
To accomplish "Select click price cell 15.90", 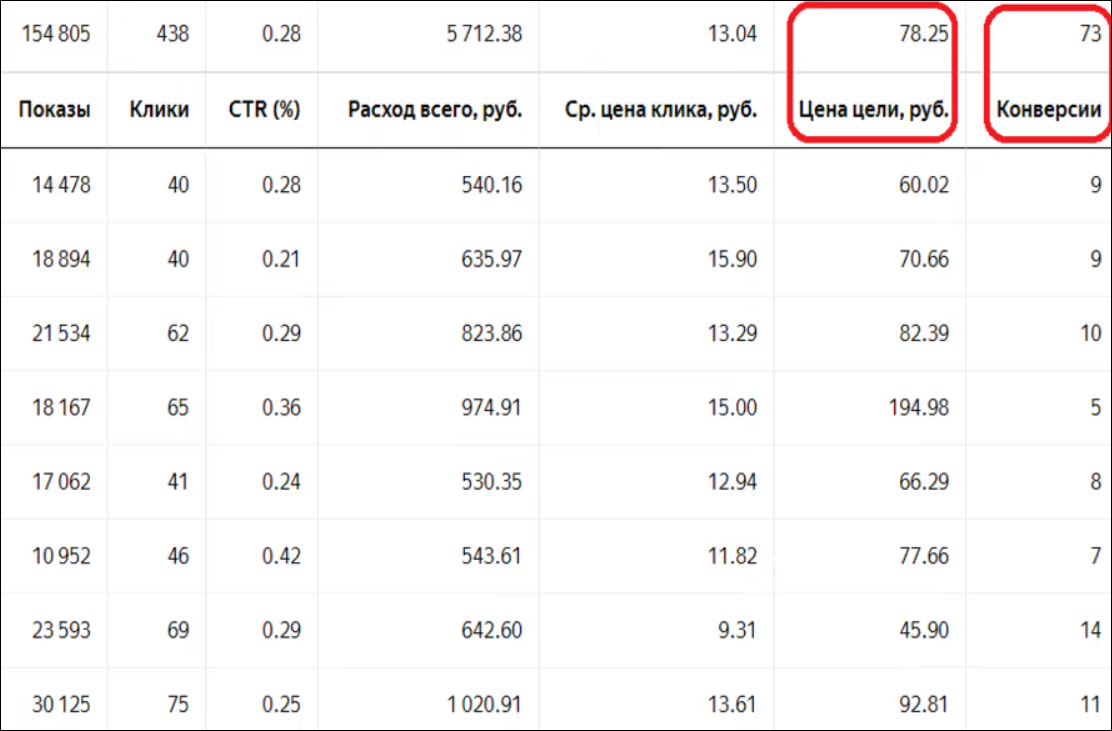I will click(x=732, y=260).
